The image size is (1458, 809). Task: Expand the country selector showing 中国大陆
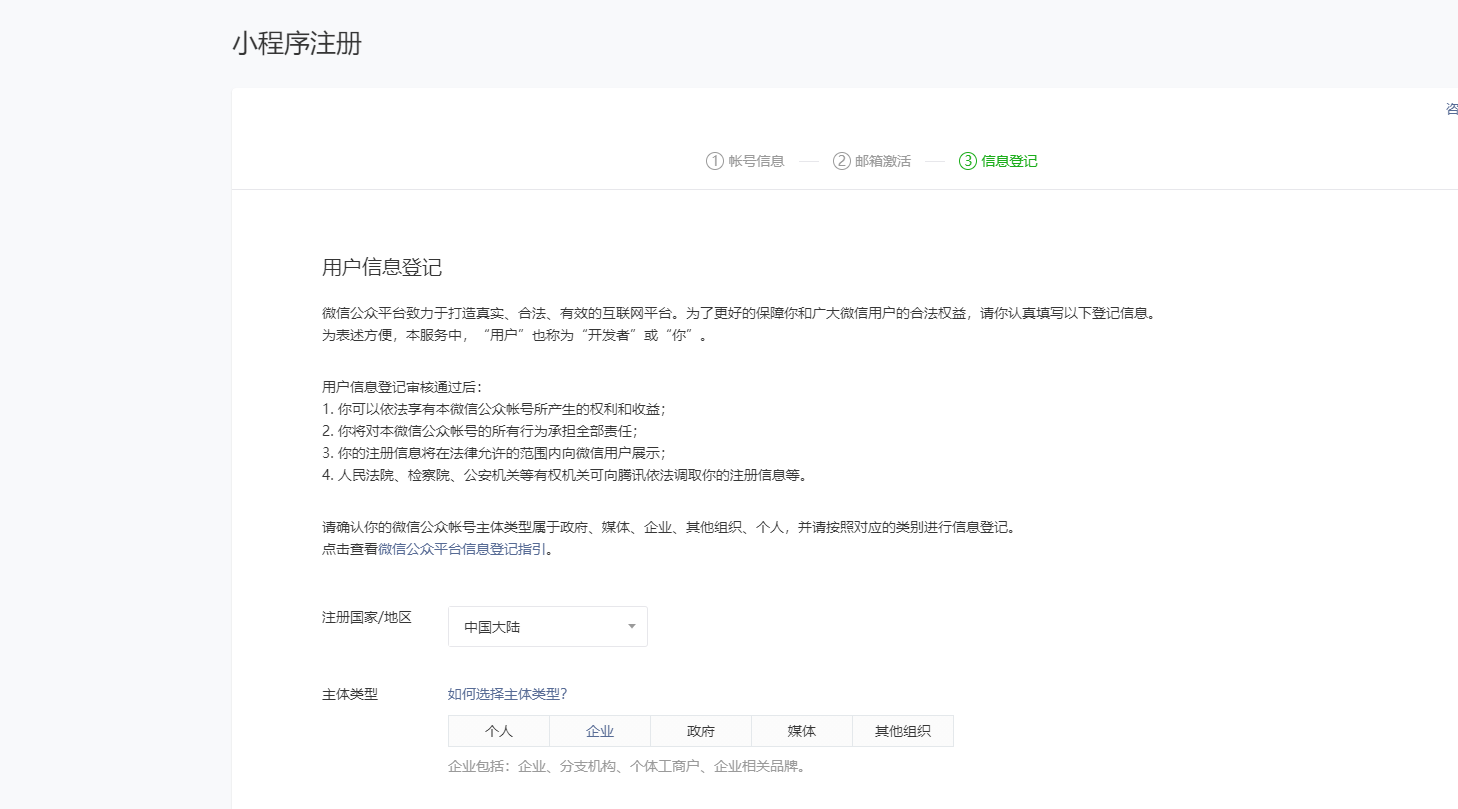coord(547,626)
